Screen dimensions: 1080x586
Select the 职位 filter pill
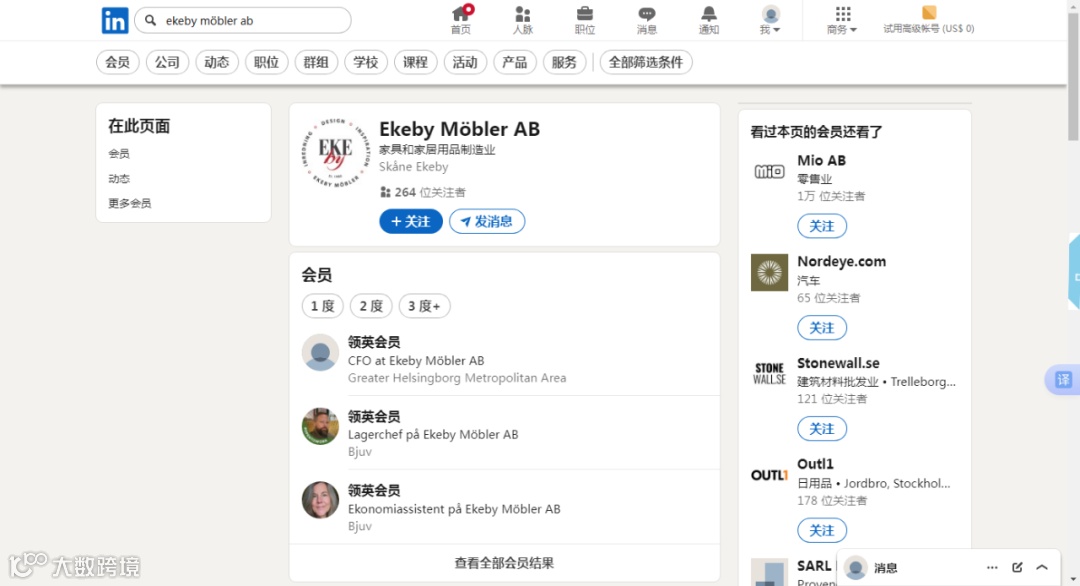(266, 62)
